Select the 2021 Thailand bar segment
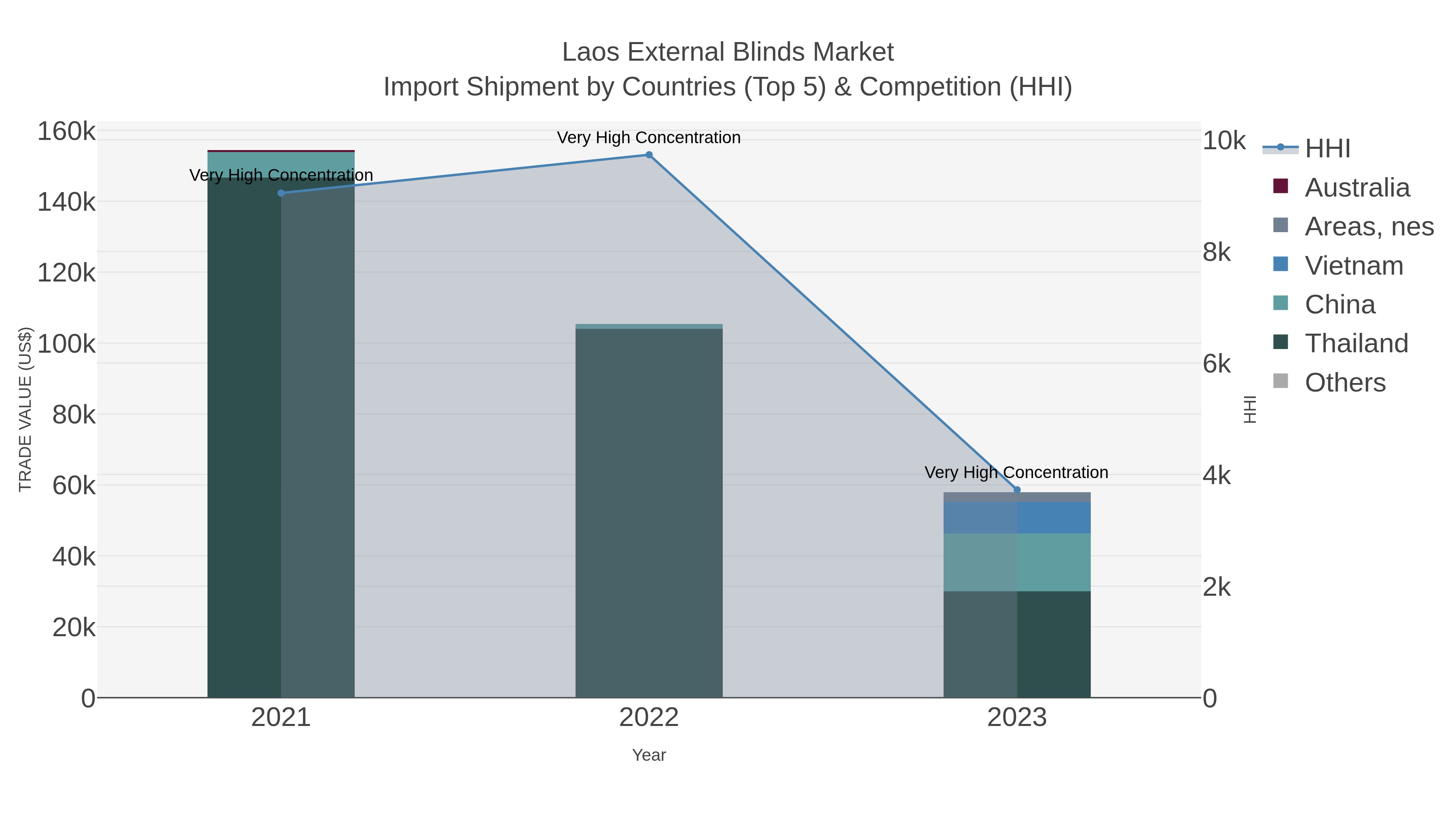 (281, 438)
